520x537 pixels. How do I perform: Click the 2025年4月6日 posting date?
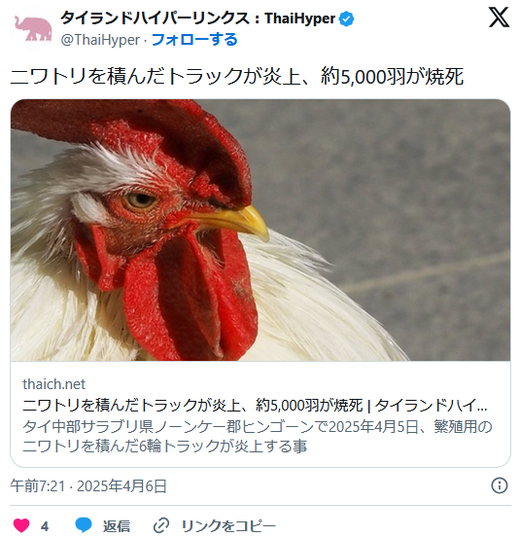point(122,486)
